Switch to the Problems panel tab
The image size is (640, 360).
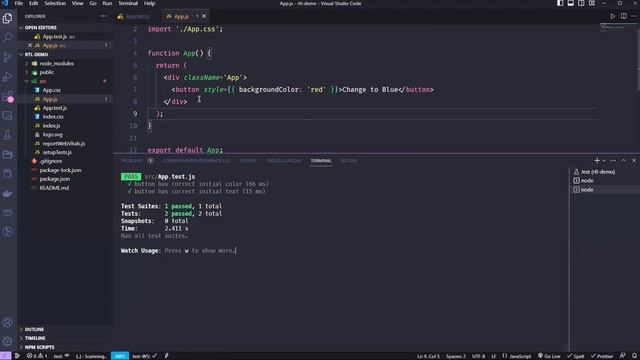(137, 161)
